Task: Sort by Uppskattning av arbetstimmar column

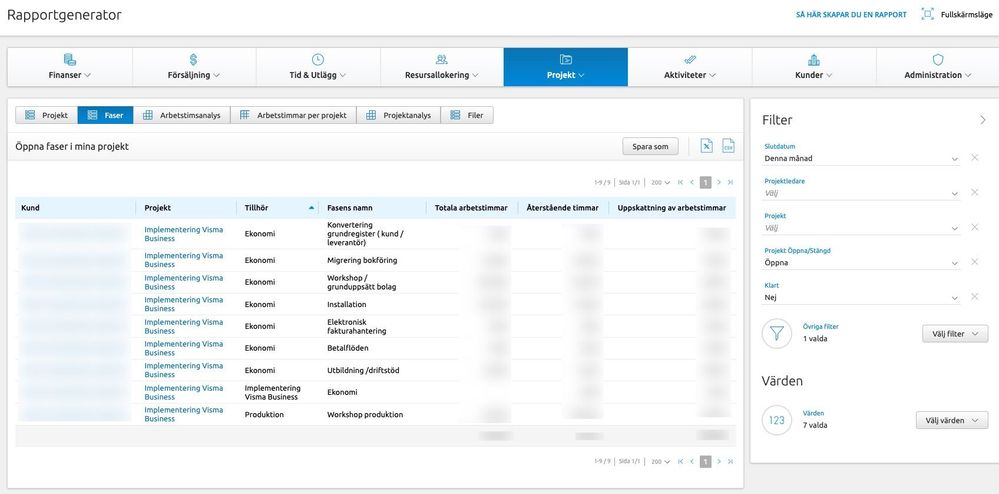Action: (x=672, y=208)
